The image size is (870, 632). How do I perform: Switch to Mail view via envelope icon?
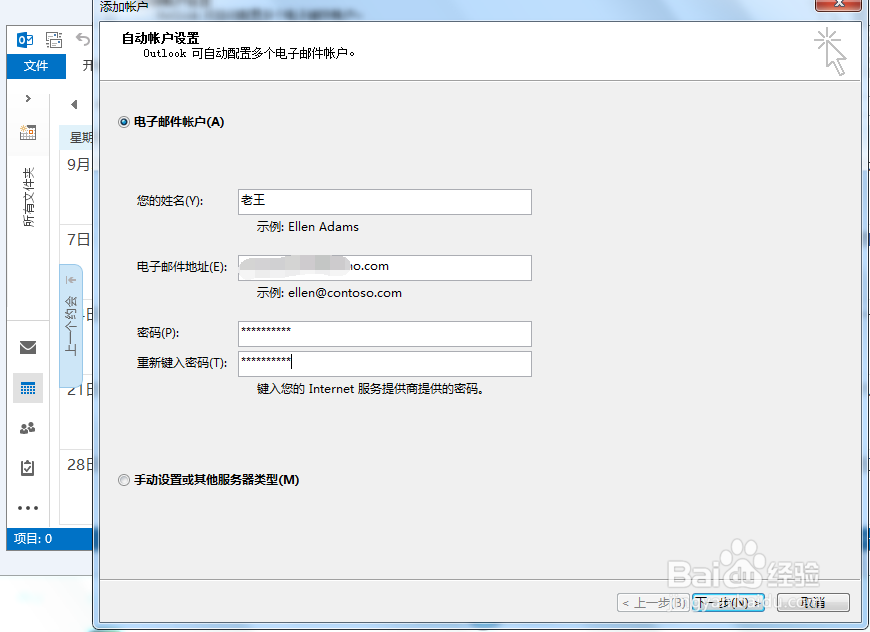[27, 348]
